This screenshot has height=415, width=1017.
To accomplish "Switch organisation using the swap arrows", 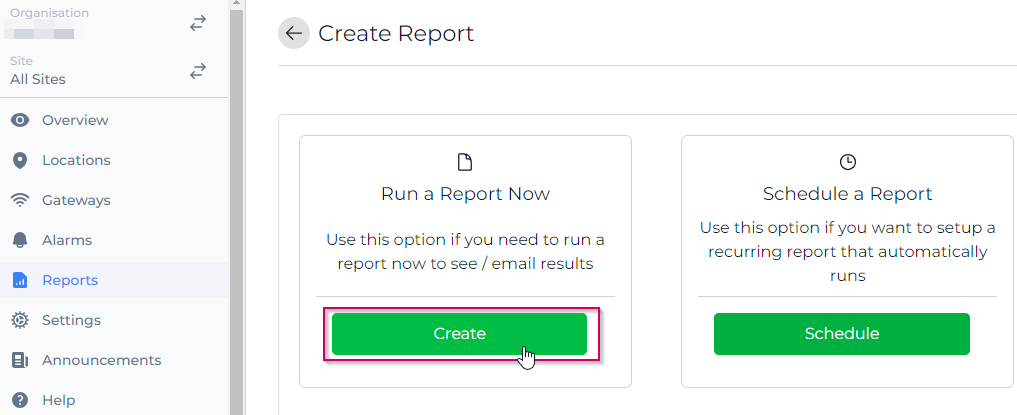I will (198, 23).
